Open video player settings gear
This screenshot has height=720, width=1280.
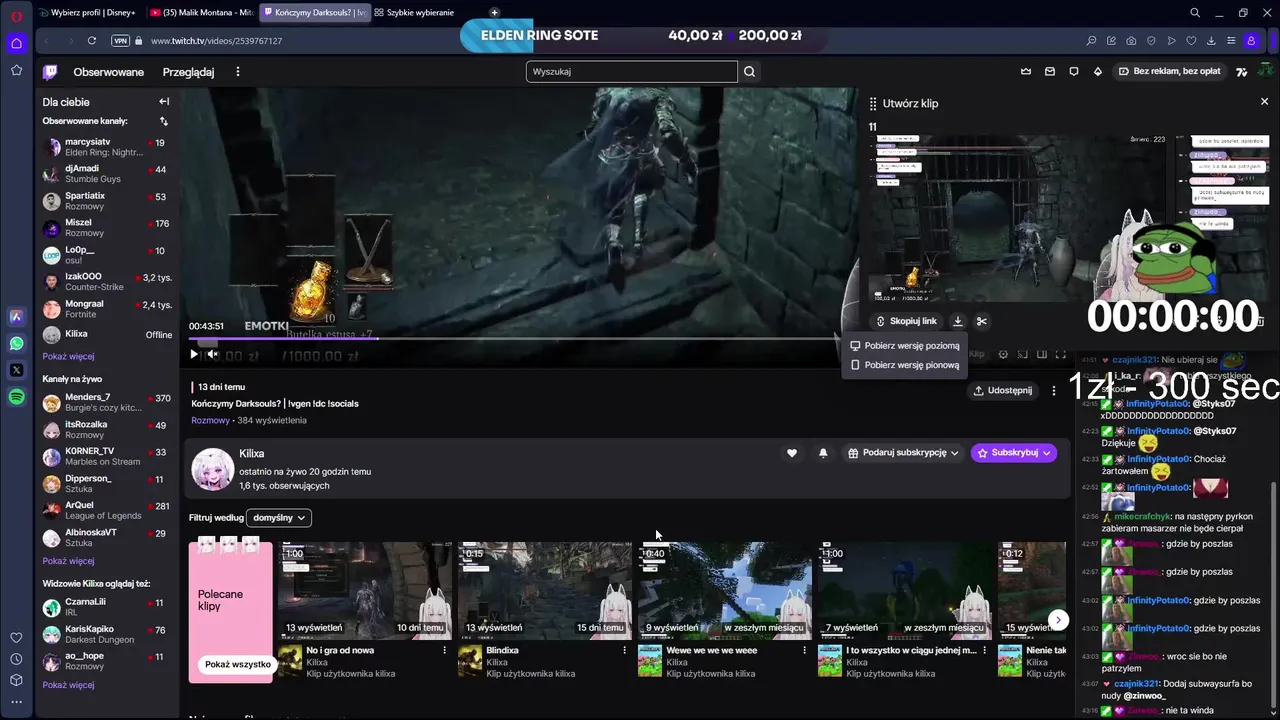(1003, 355)
